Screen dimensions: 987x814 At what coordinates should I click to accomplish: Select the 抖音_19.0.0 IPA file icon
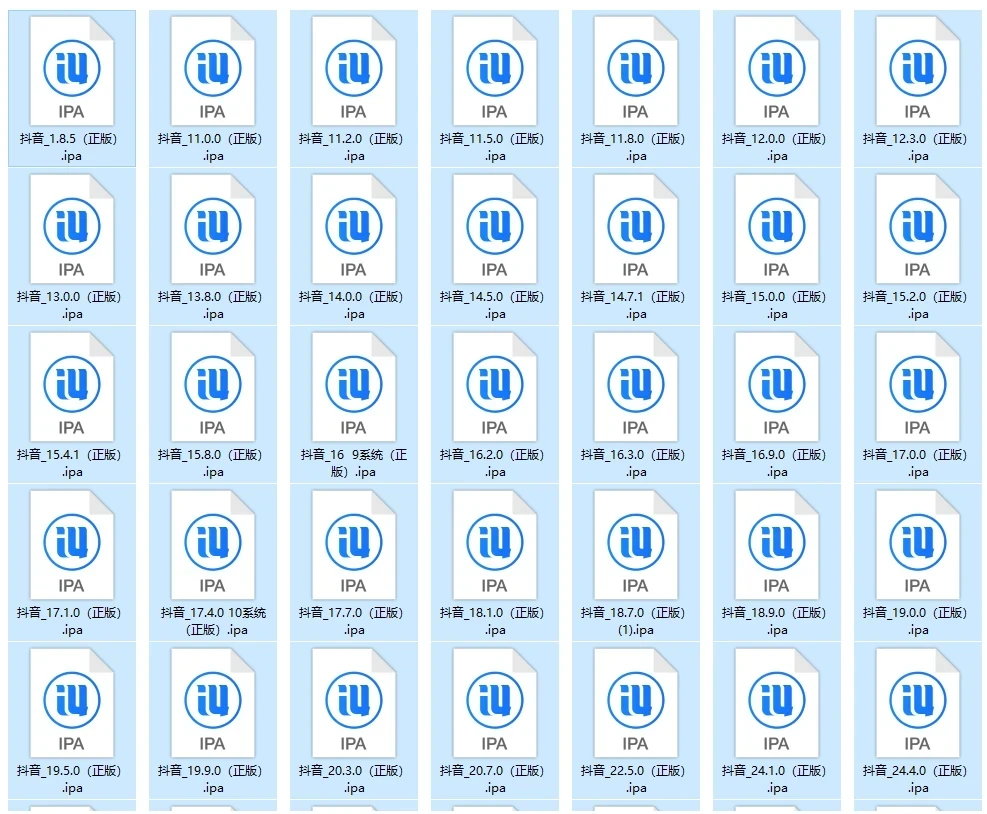tap(918, 545)
